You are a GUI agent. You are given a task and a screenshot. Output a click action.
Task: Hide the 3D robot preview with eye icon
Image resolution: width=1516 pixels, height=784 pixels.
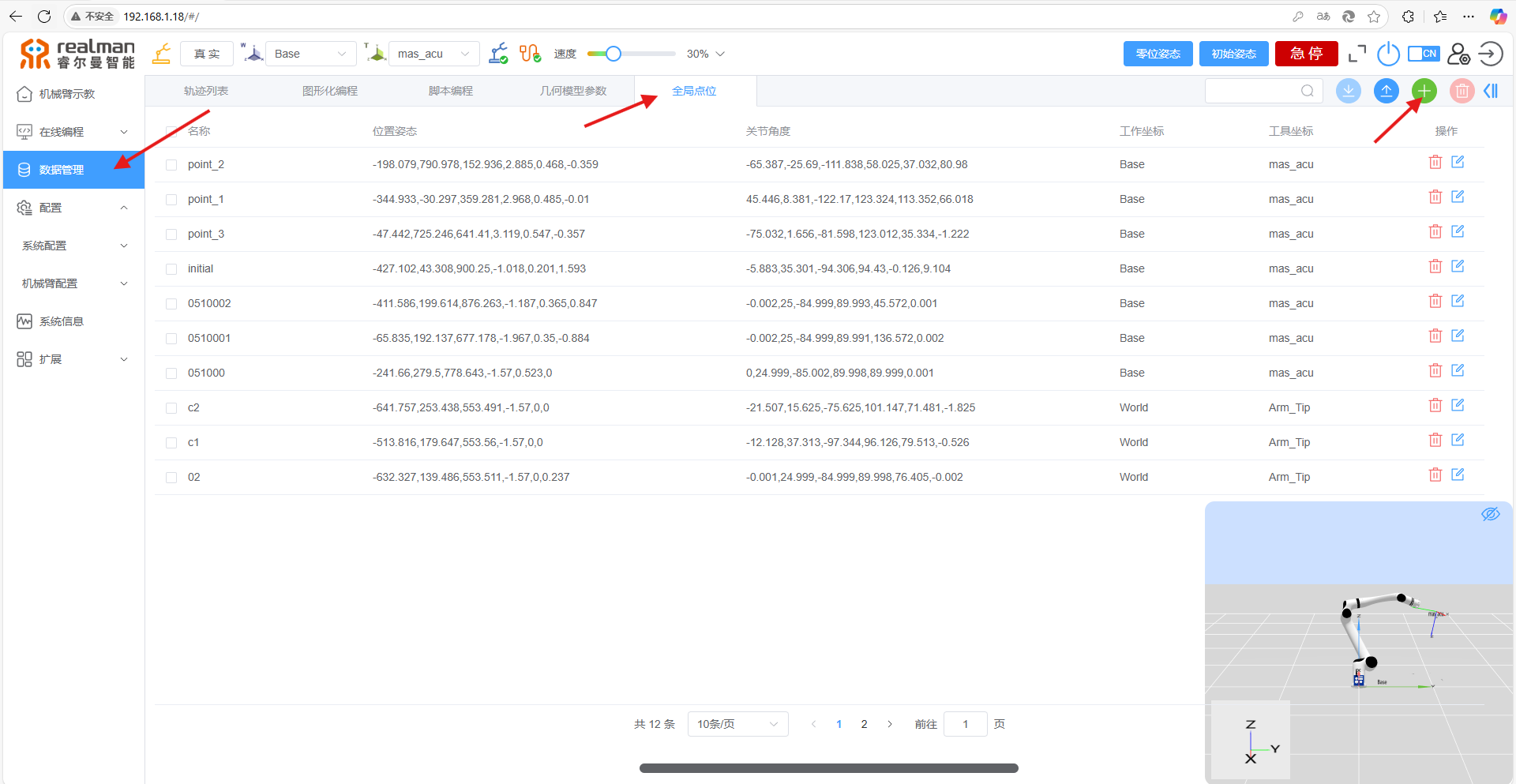[x=1490, y=514]
